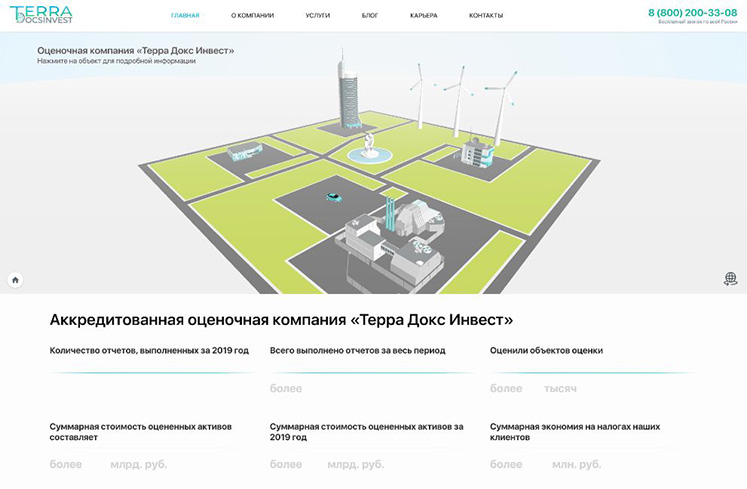Viewport: 747px width, 489px height.
Task: Click heading Оценочная компания «Терра Докс Инвест»
Action: click(136, 51)
